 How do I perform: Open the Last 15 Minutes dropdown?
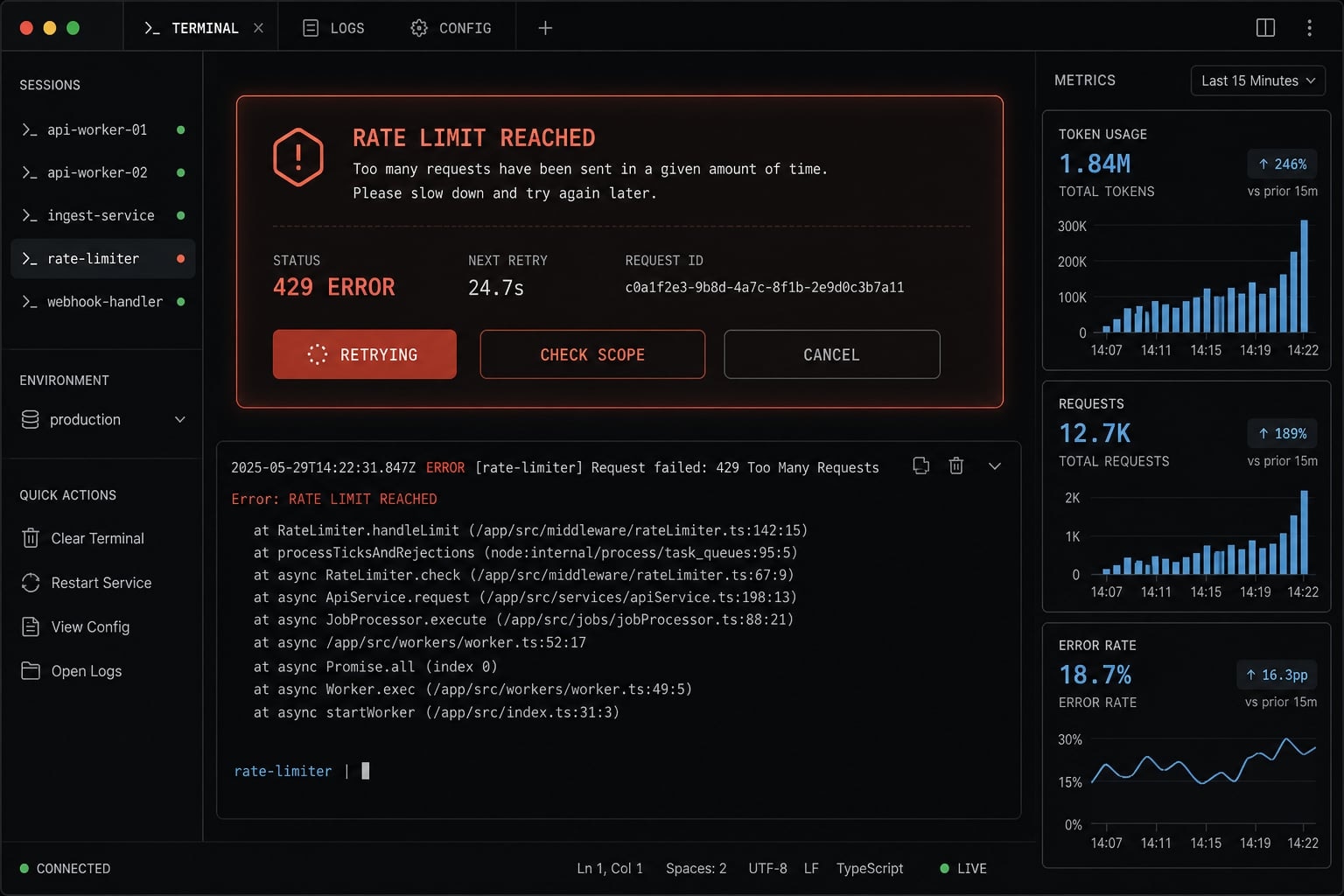tap(1258, 80)
